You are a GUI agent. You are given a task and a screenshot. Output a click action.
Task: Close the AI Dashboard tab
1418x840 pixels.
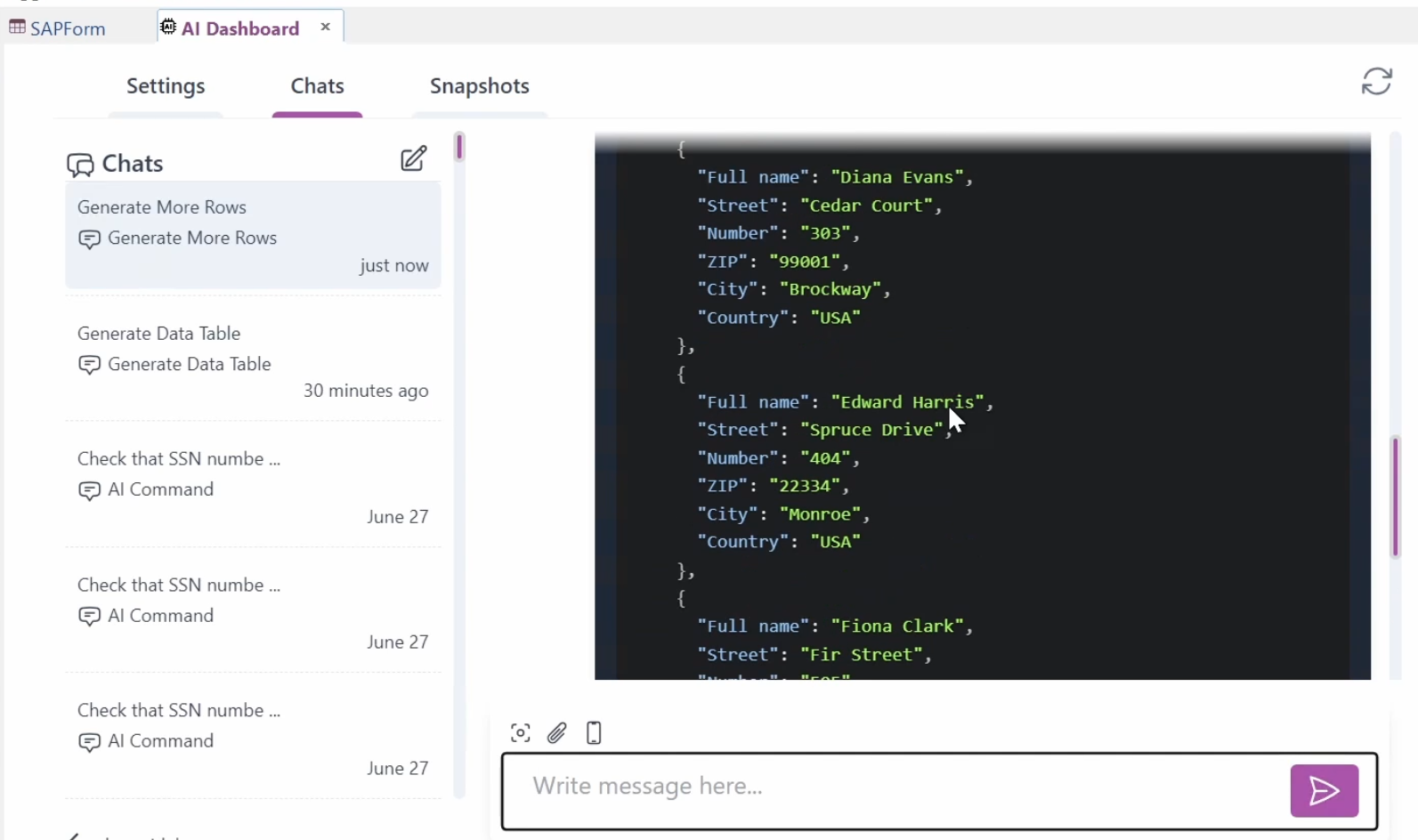click(326, 27)
